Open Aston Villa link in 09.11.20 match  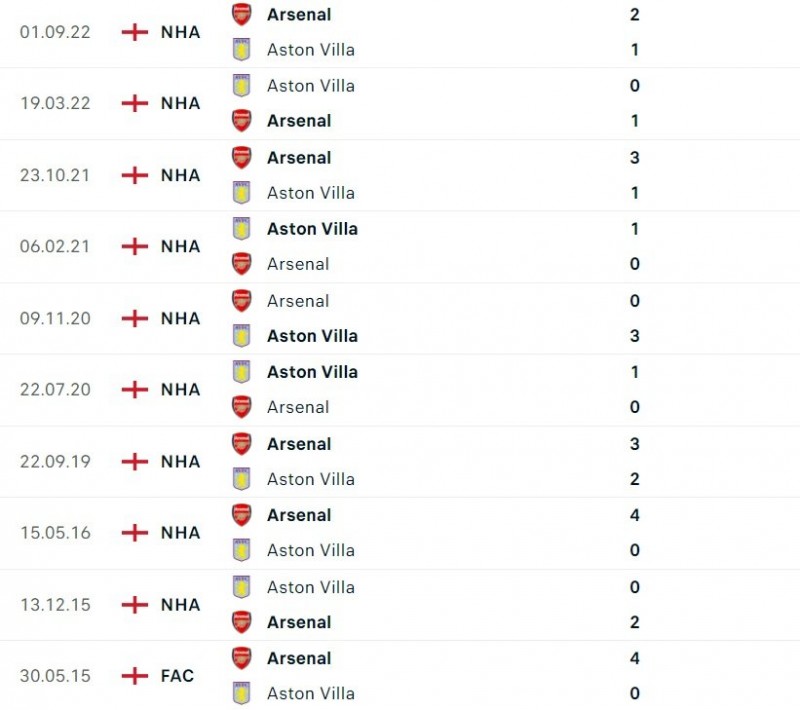pos(312,336)
